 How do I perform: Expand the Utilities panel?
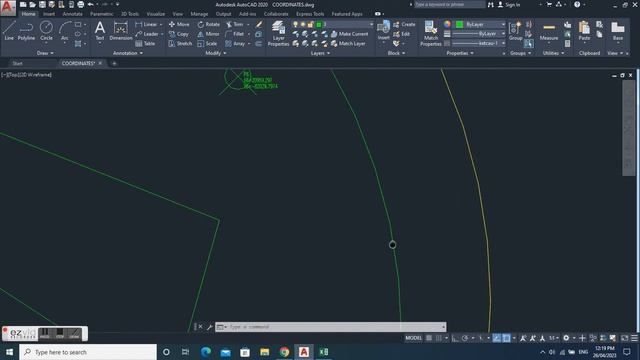553,53
